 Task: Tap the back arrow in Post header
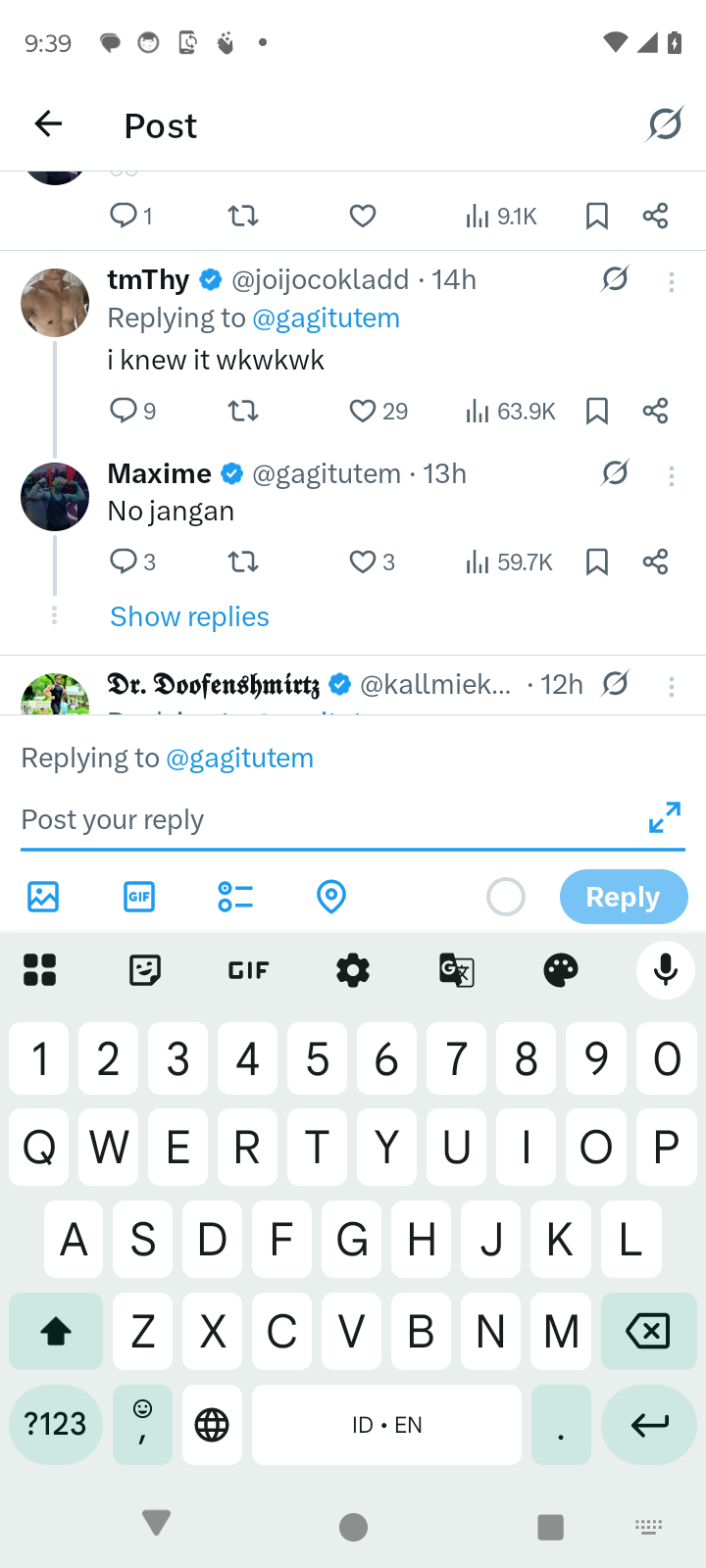click(48, 123)
